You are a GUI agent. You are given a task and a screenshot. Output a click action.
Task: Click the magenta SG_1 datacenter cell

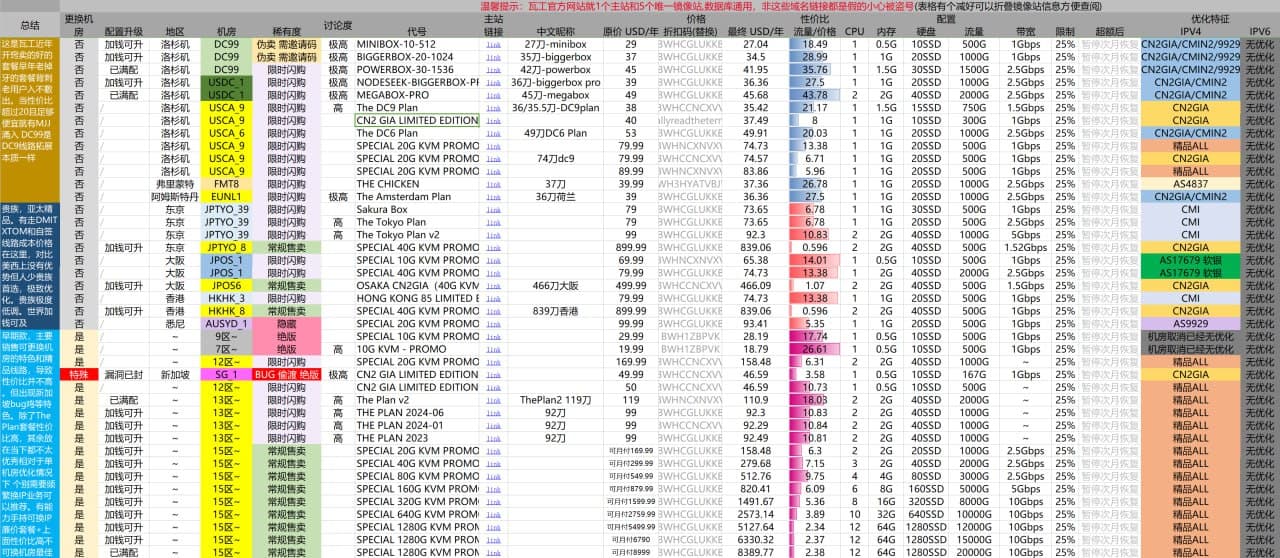pos(227,374)
